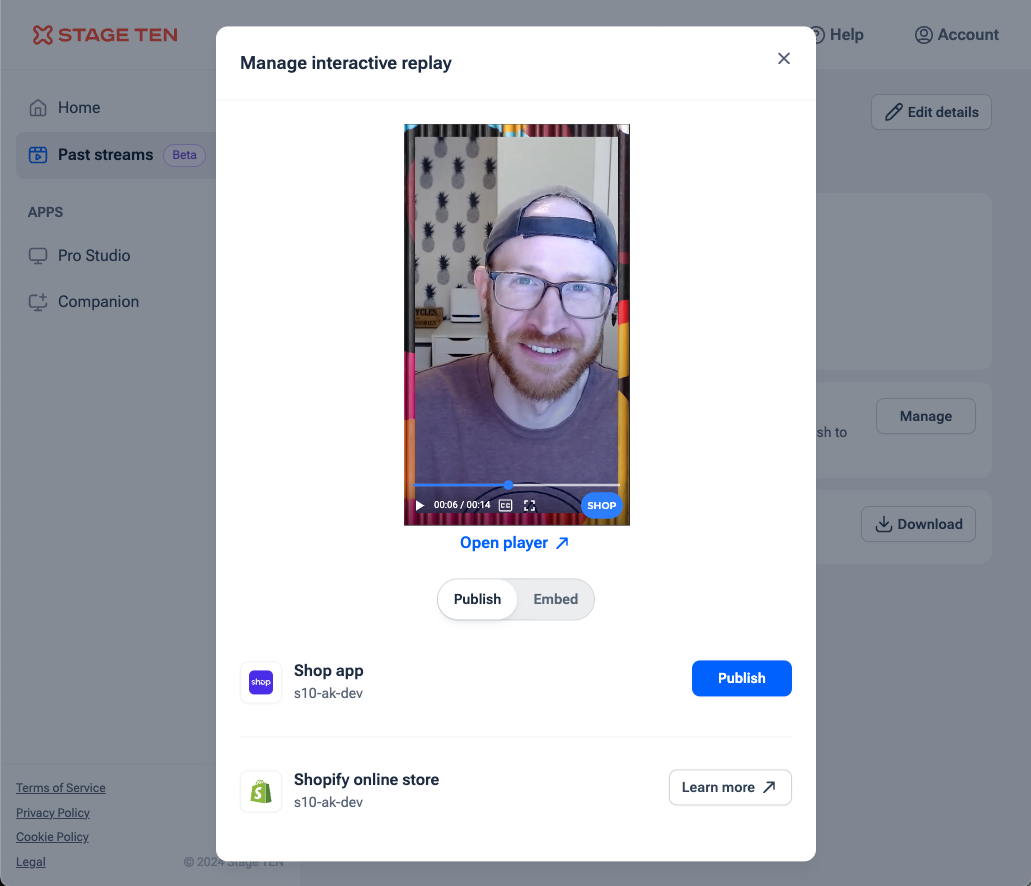1031x886 pixels.
Task: Play the replay video
Action: coord(420,505)
